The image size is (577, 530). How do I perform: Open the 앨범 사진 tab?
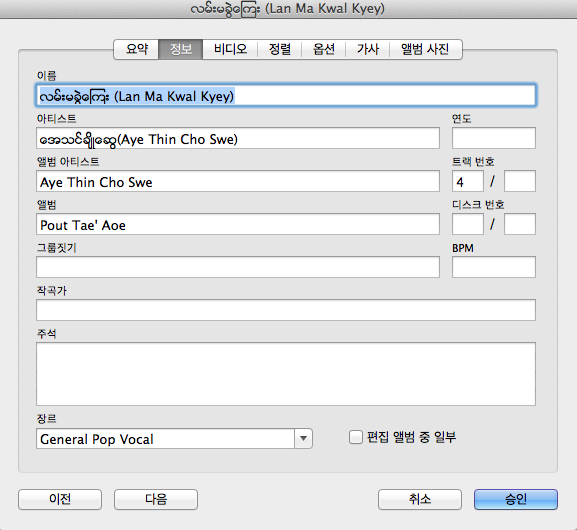[425, 49]
